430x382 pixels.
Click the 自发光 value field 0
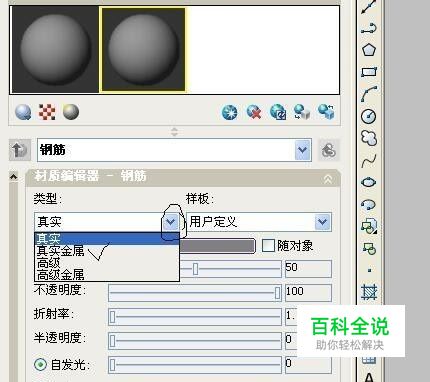308,364
